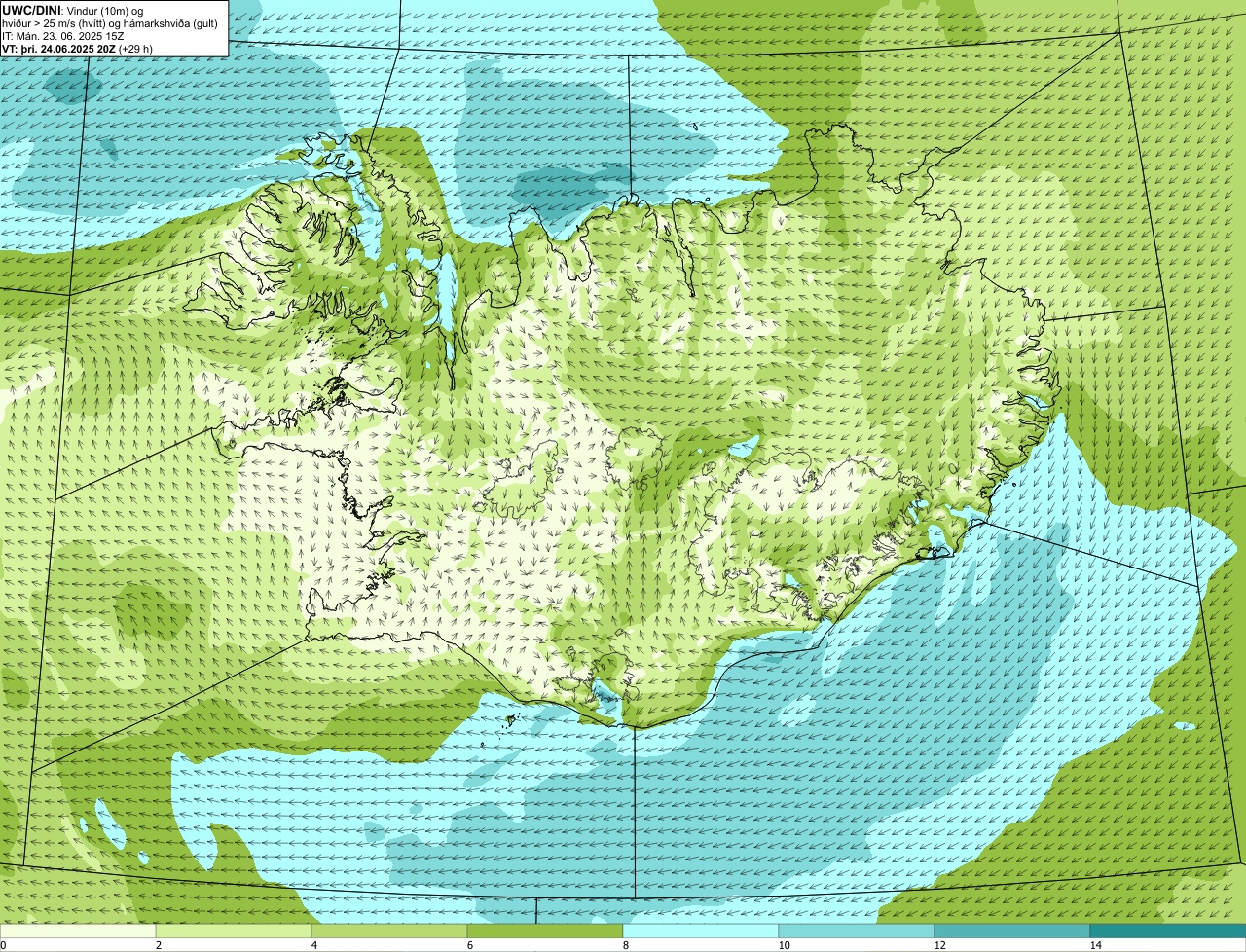Viewport: 1246px width, 952px height.
Task: Click the initial time 'IT: Mán. 23. 06. 2025 15Z'
Action: point(62,35)
